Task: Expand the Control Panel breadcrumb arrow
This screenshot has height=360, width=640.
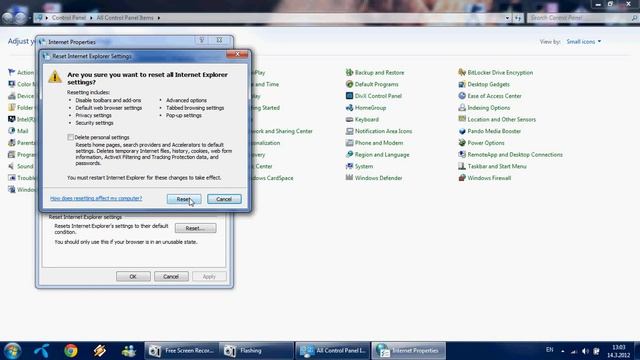Action: coord(91,18)
